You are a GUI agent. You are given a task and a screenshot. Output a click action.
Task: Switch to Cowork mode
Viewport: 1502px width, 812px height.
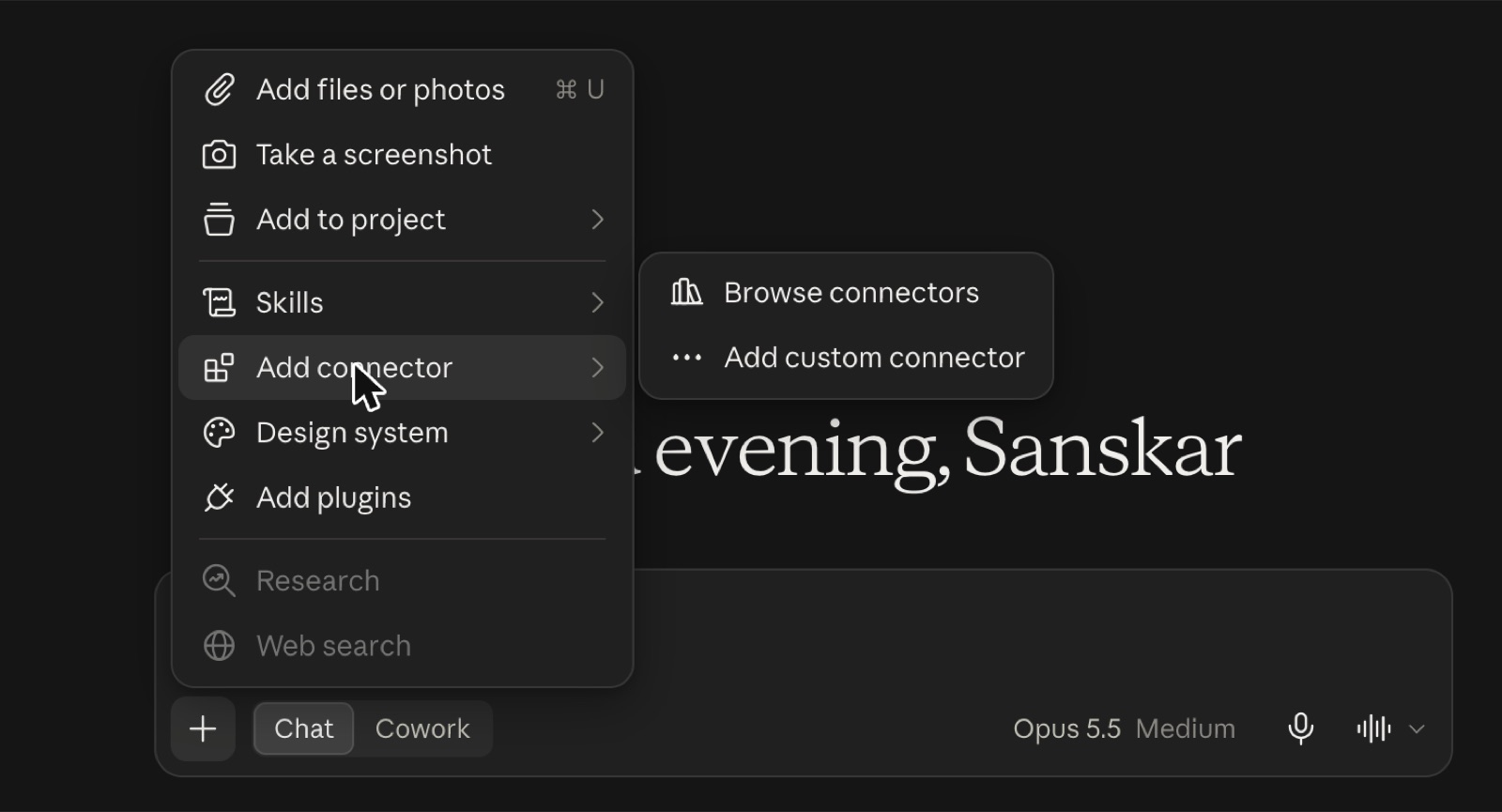pyautogui.click(x=422, y=729)
